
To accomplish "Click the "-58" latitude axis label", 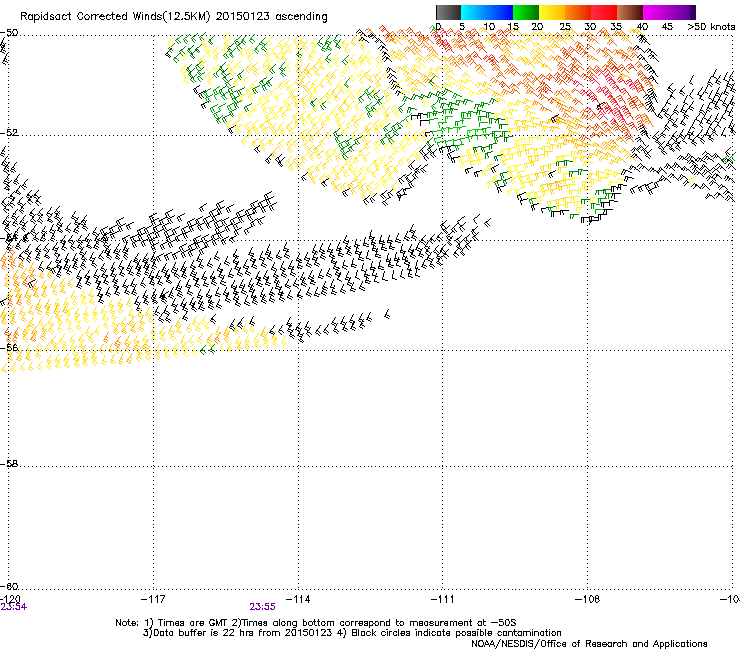I will point(9,464).
